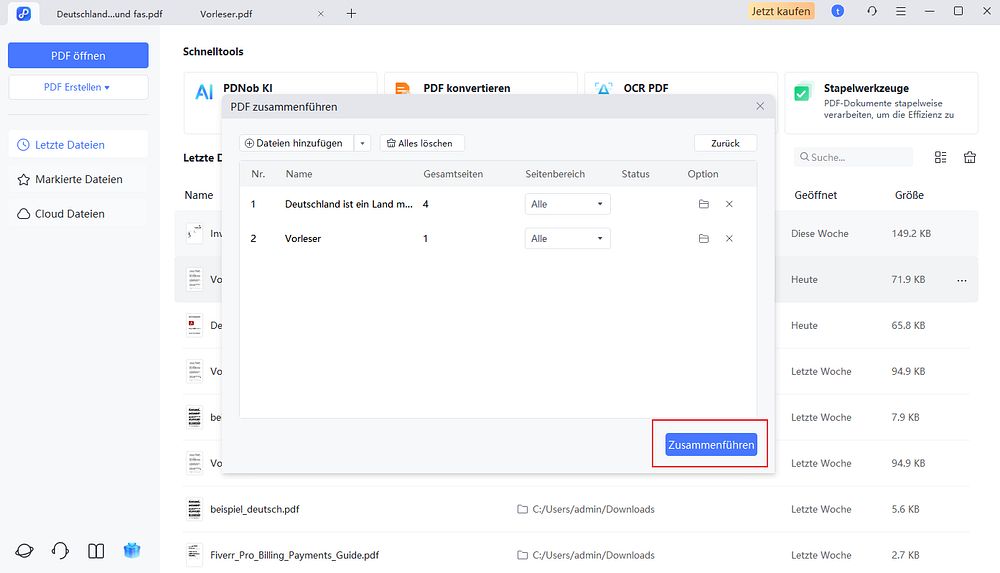Click the Zusammenführen button

pos(711,445)
